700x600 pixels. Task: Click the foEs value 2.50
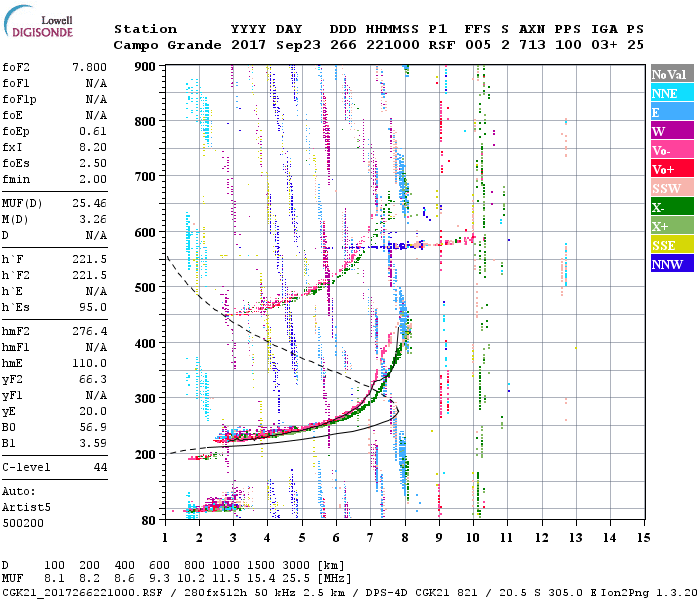tap(93, 163)
